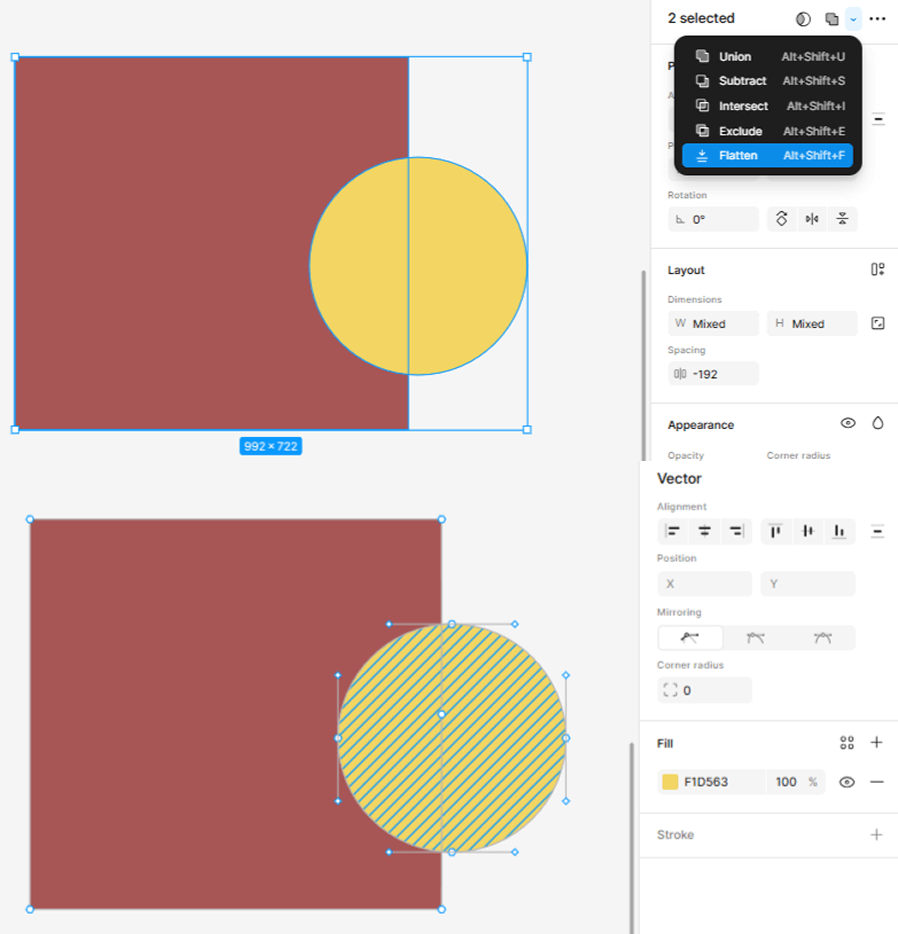Click the Y position field
Image resolution: width=898 pixels, height=934 pixels.
tap(808, 584)
